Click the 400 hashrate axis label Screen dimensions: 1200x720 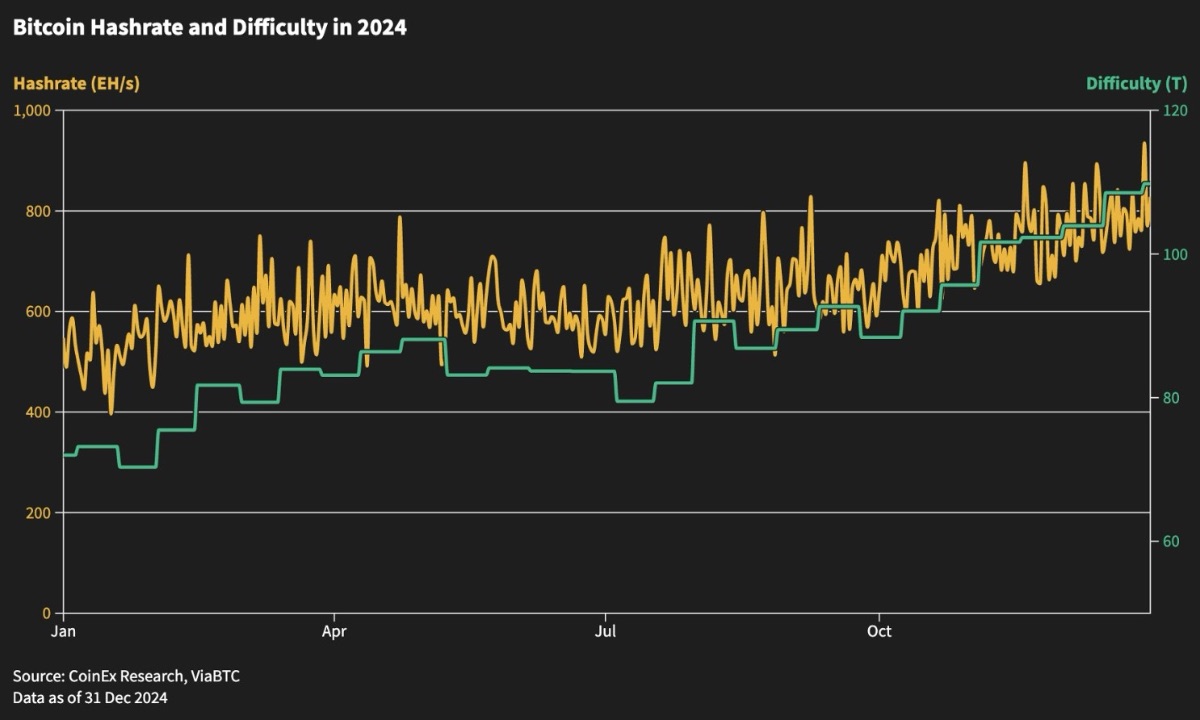click(x=38, y=412)
